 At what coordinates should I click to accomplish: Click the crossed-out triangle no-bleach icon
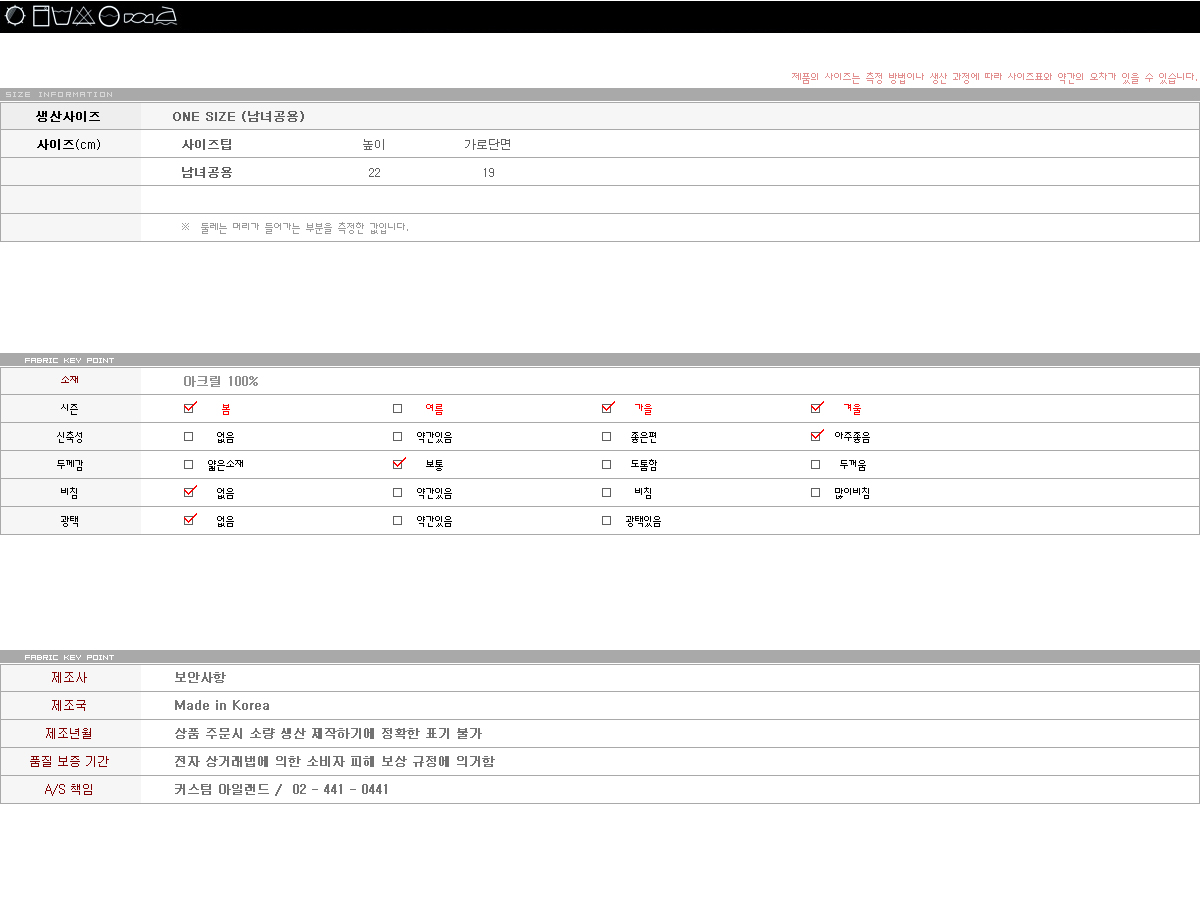[x=84, y=16]
